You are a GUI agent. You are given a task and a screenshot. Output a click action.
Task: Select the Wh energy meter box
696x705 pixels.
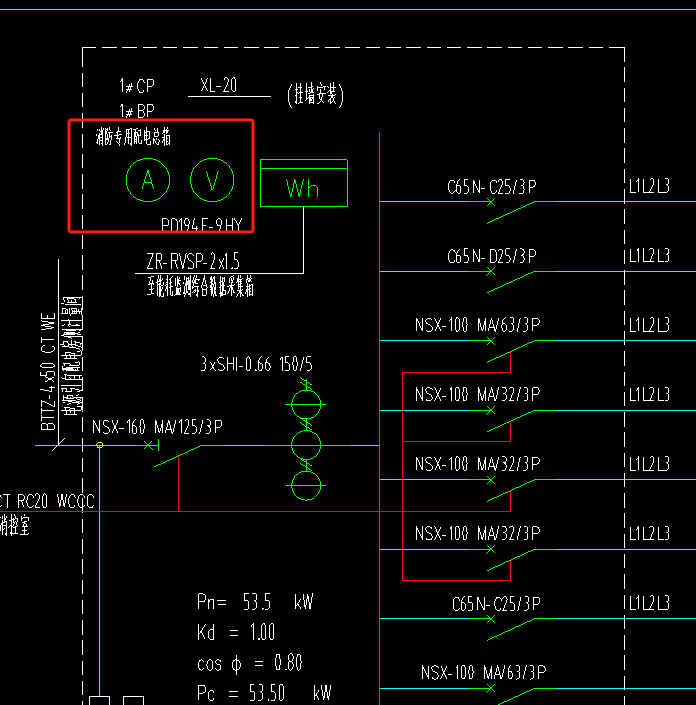(304, 183)
